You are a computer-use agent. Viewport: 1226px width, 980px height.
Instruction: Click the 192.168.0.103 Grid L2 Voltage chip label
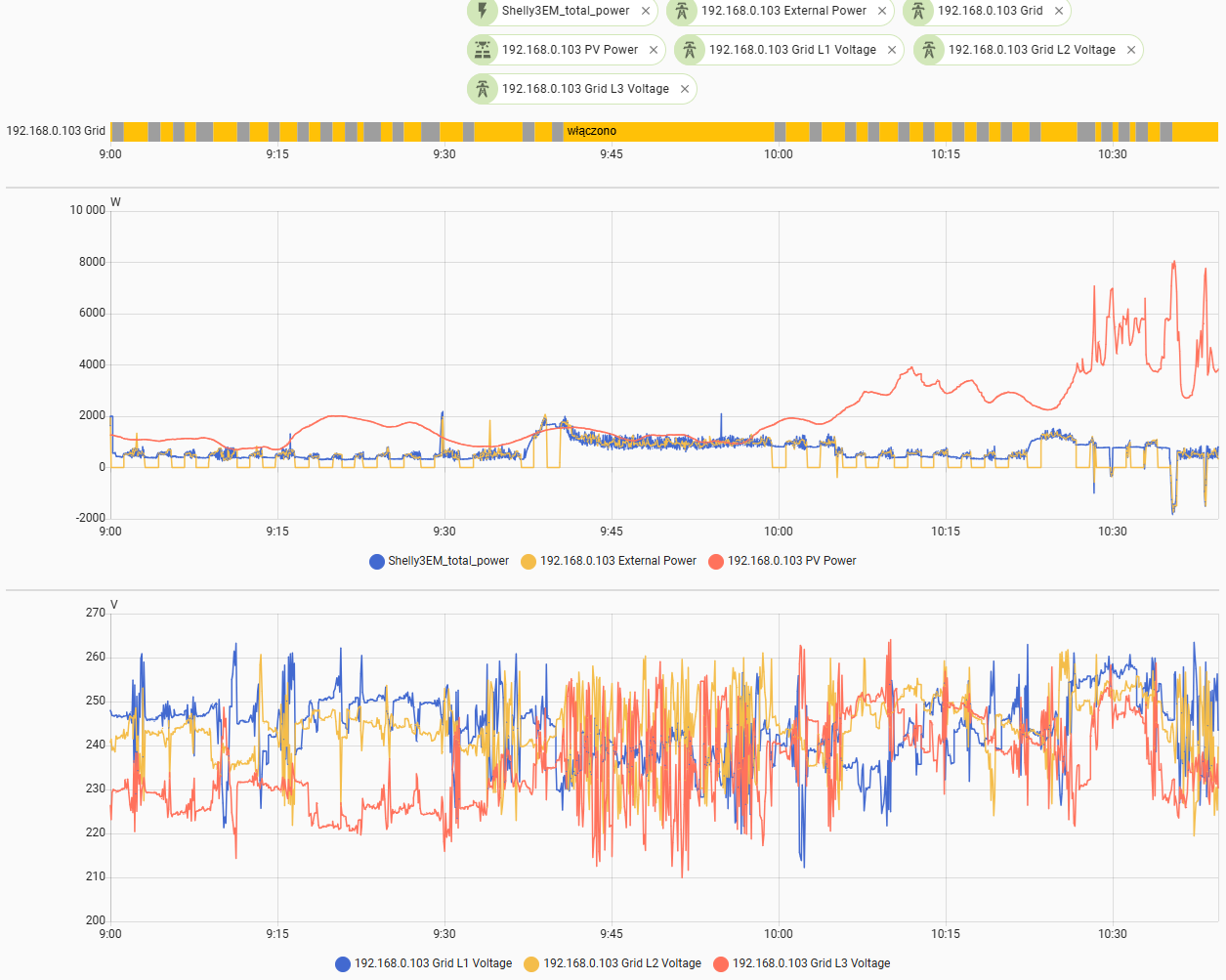(1032, 50)
